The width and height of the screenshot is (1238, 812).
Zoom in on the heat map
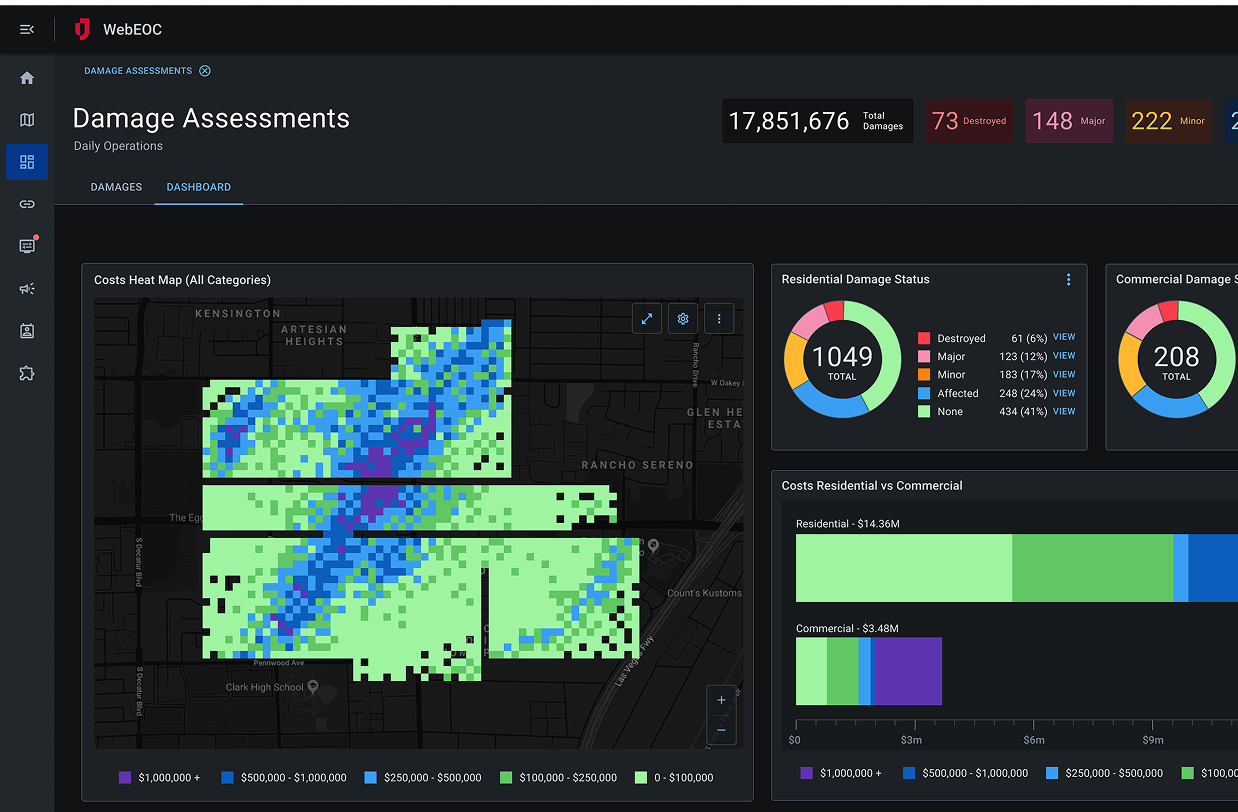click(x=721, y=701)
